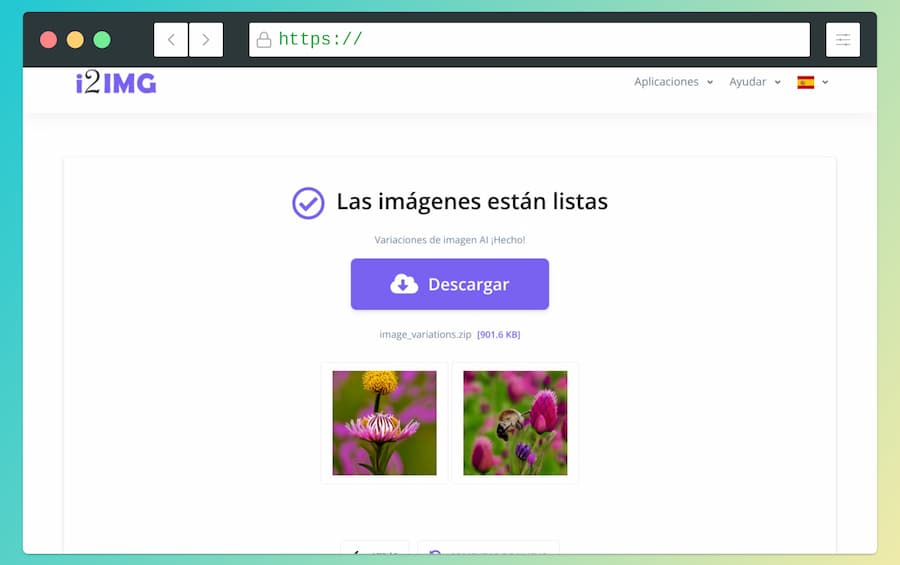900x565 pixels.
Task: Click the cloud download icon on Descargar
Action: 404,284
